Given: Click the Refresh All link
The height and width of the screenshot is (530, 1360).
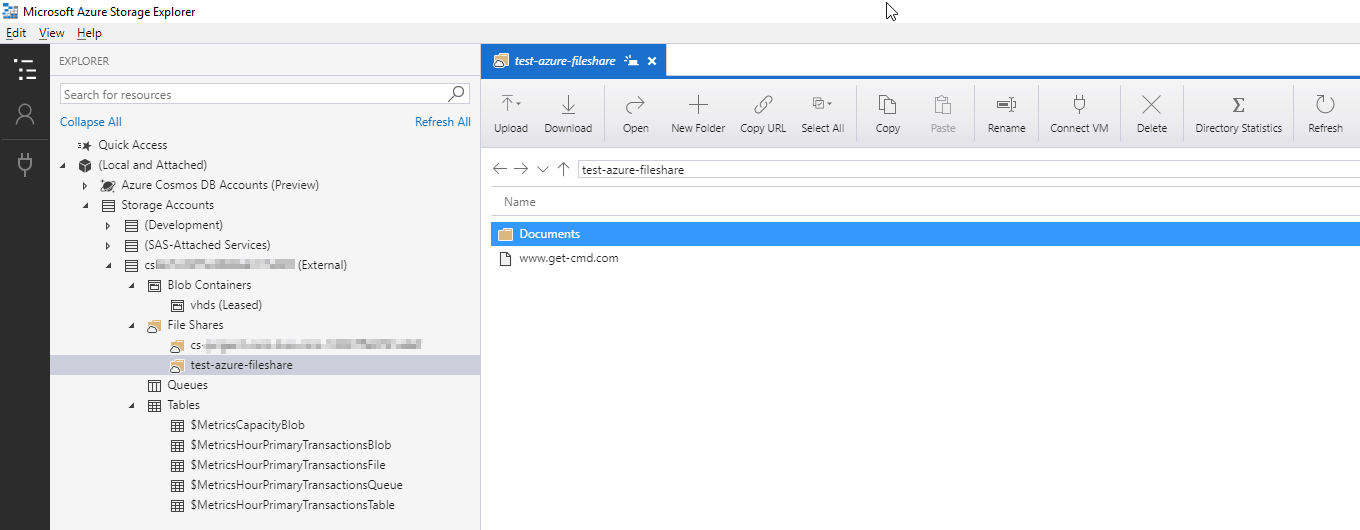Looking at the screenshot, I should pos(443,122).
